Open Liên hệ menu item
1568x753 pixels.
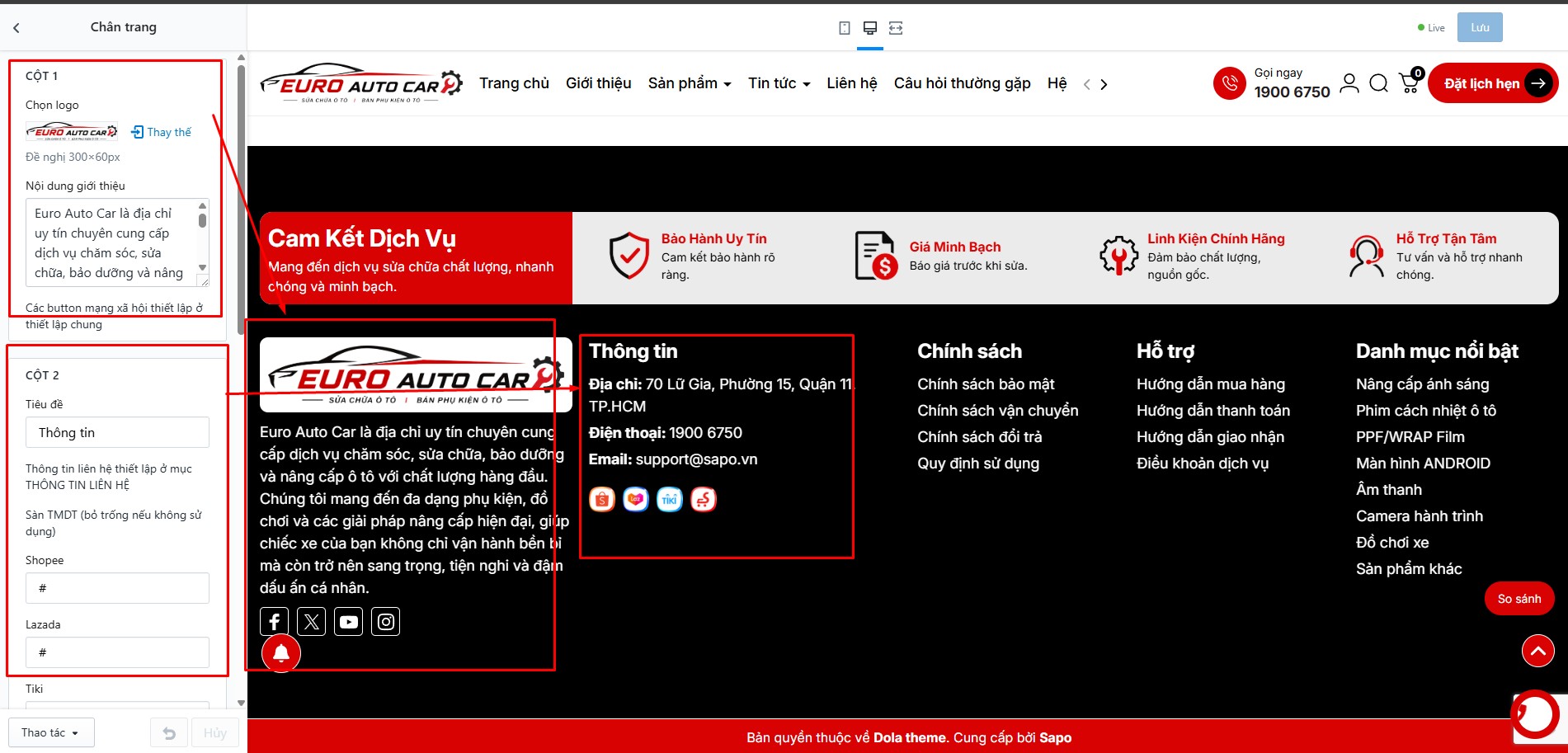click(x=852, y=83)
